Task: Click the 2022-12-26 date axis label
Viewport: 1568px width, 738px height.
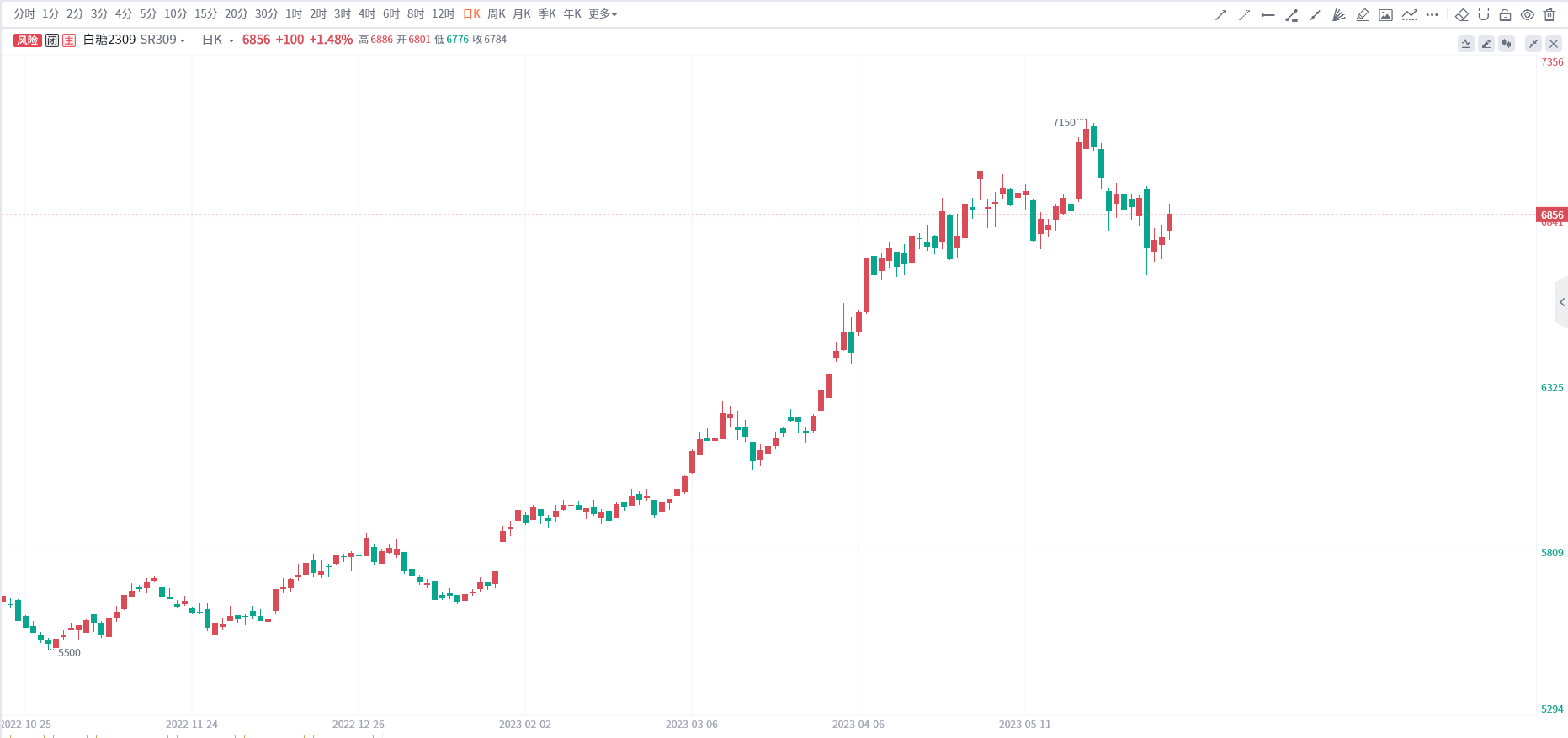Action: coord(359,725)
